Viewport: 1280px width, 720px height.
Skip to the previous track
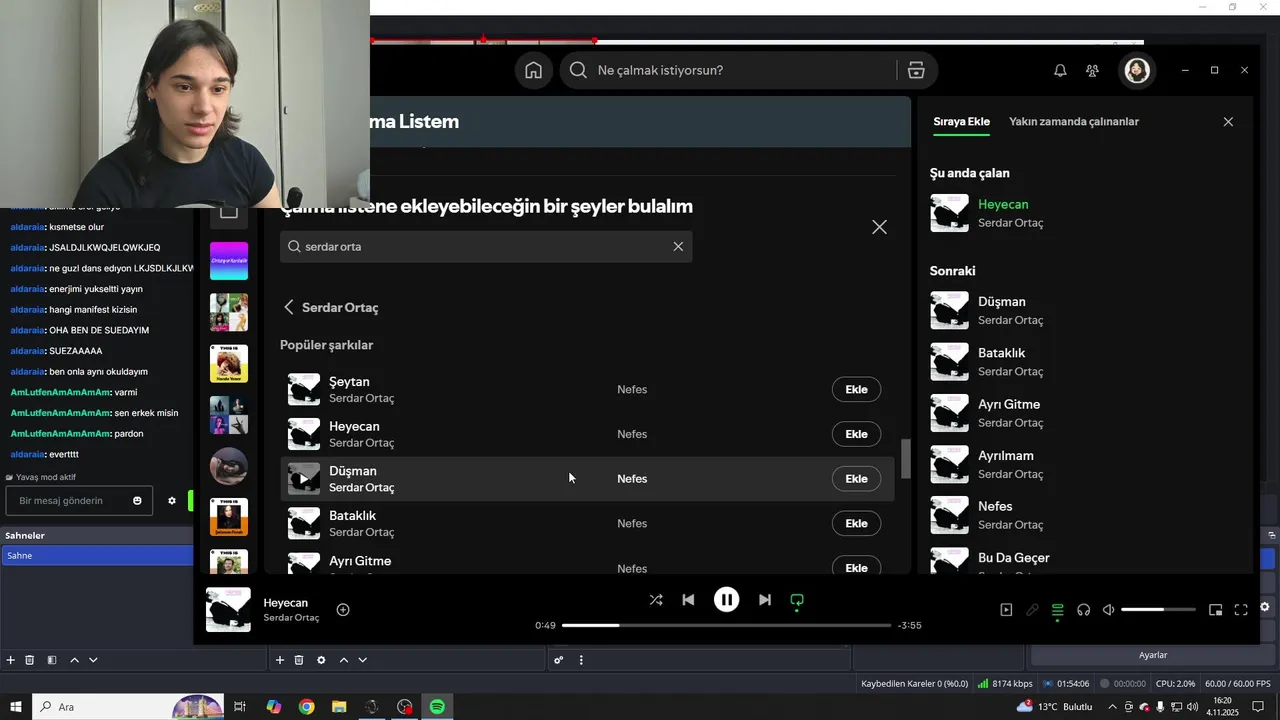(688, 600)
